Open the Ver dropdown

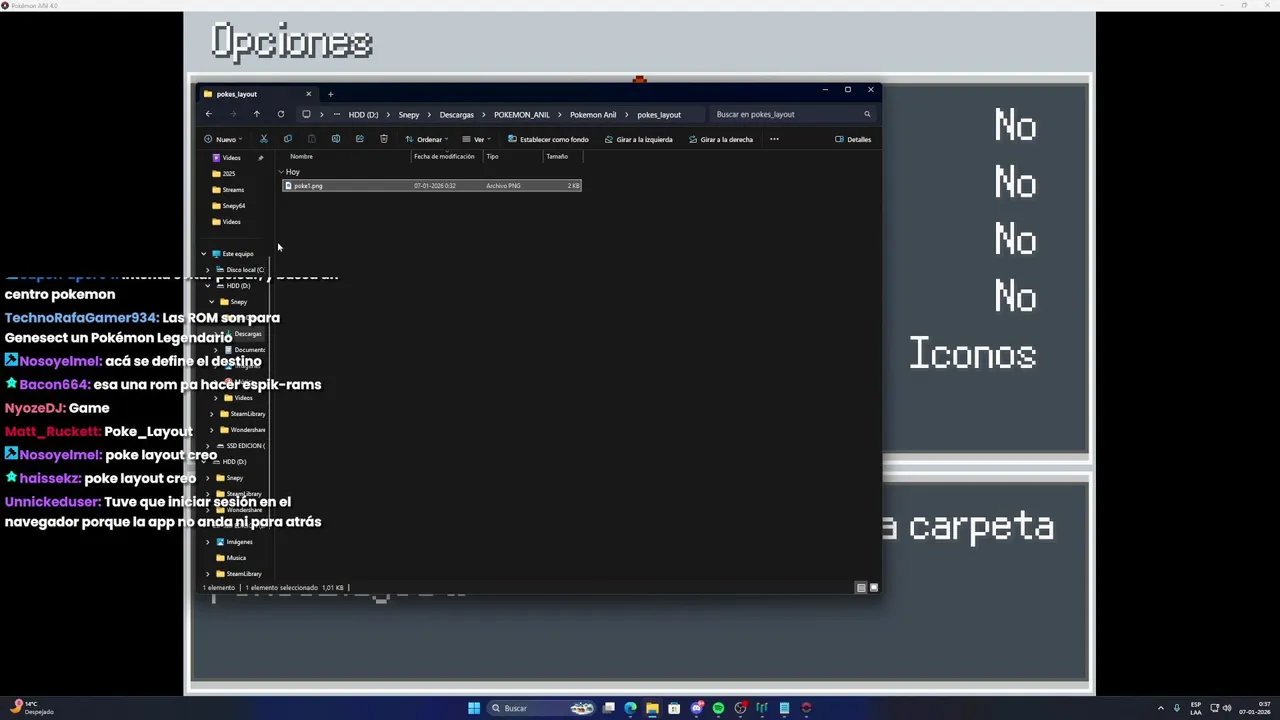click(x=477, y=139)
